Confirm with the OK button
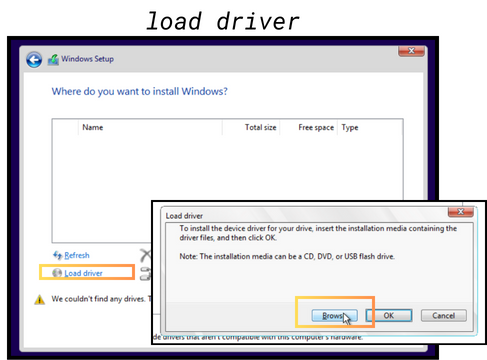This screenshot has height=360, width=487. coord(389,316)
